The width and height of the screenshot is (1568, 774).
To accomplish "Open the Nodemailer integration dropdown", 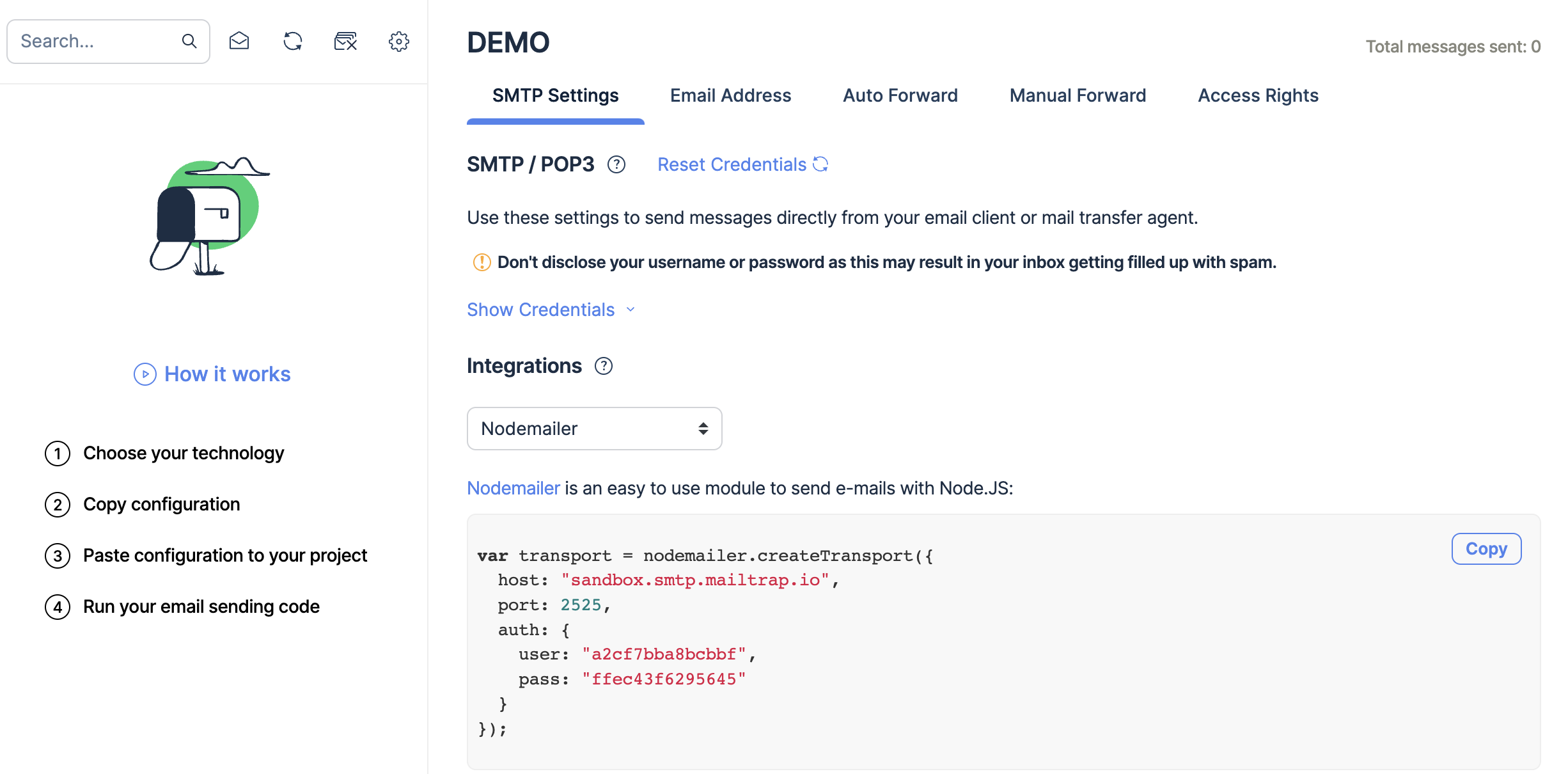I will pos(594,429).
